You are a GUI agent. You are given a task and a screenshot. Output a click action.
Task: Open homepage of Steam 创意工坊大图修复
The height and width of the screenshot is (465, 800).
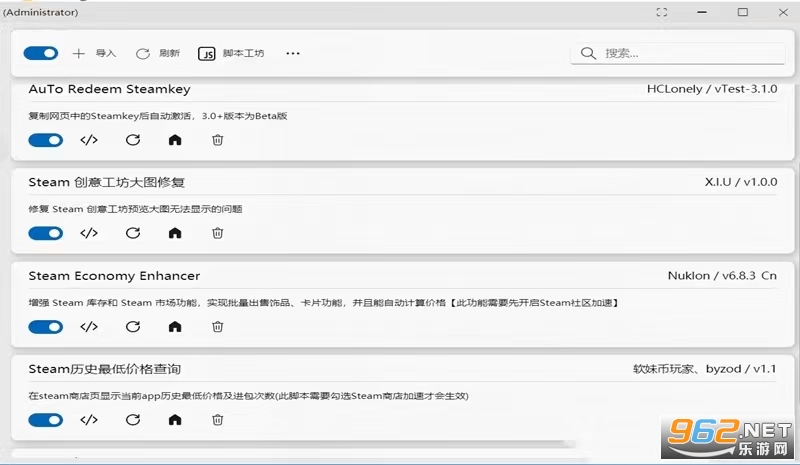coord(175,233)
